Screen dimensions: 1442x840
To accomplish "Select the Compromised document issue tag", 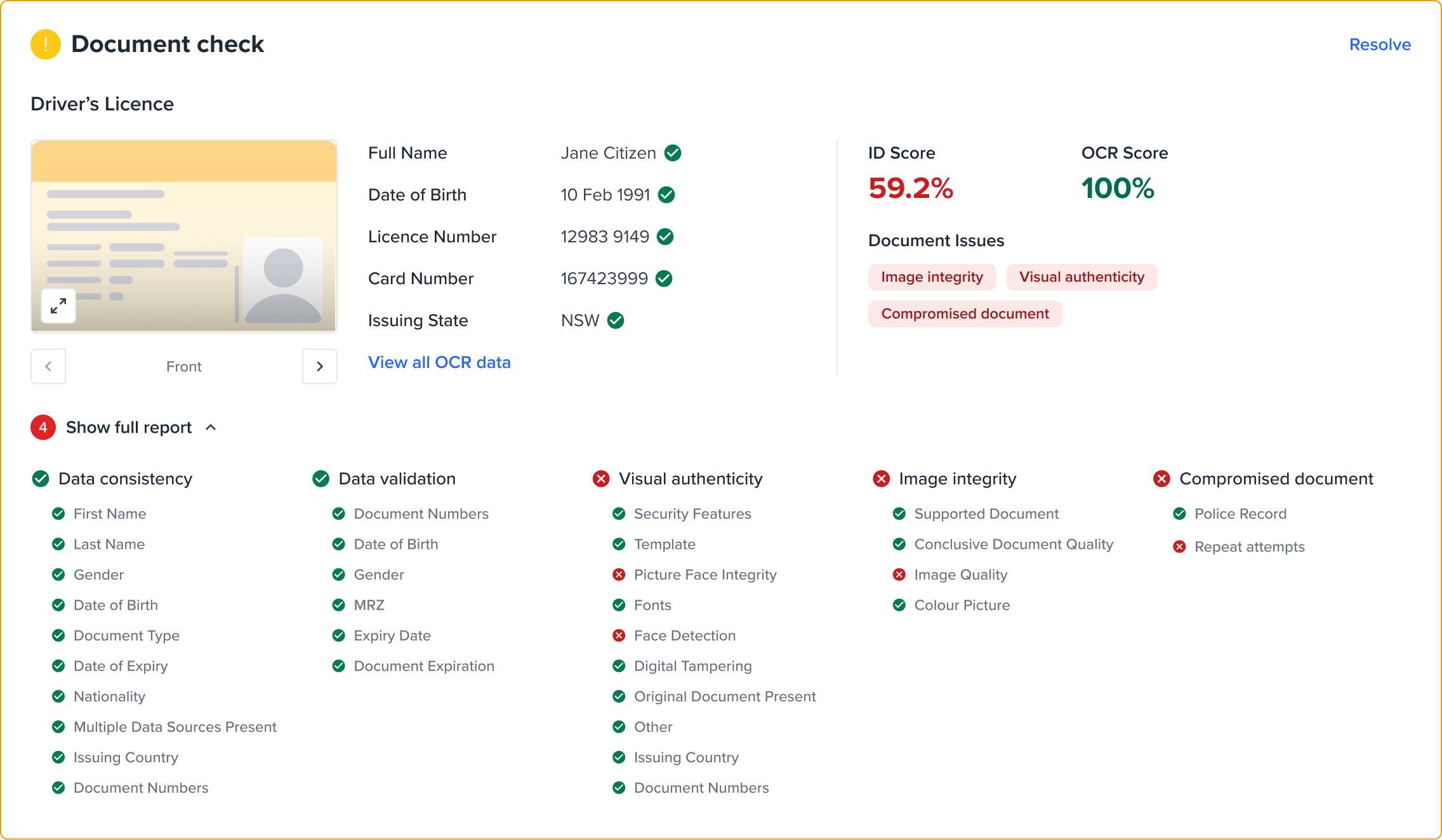I will tap(965, 314).
